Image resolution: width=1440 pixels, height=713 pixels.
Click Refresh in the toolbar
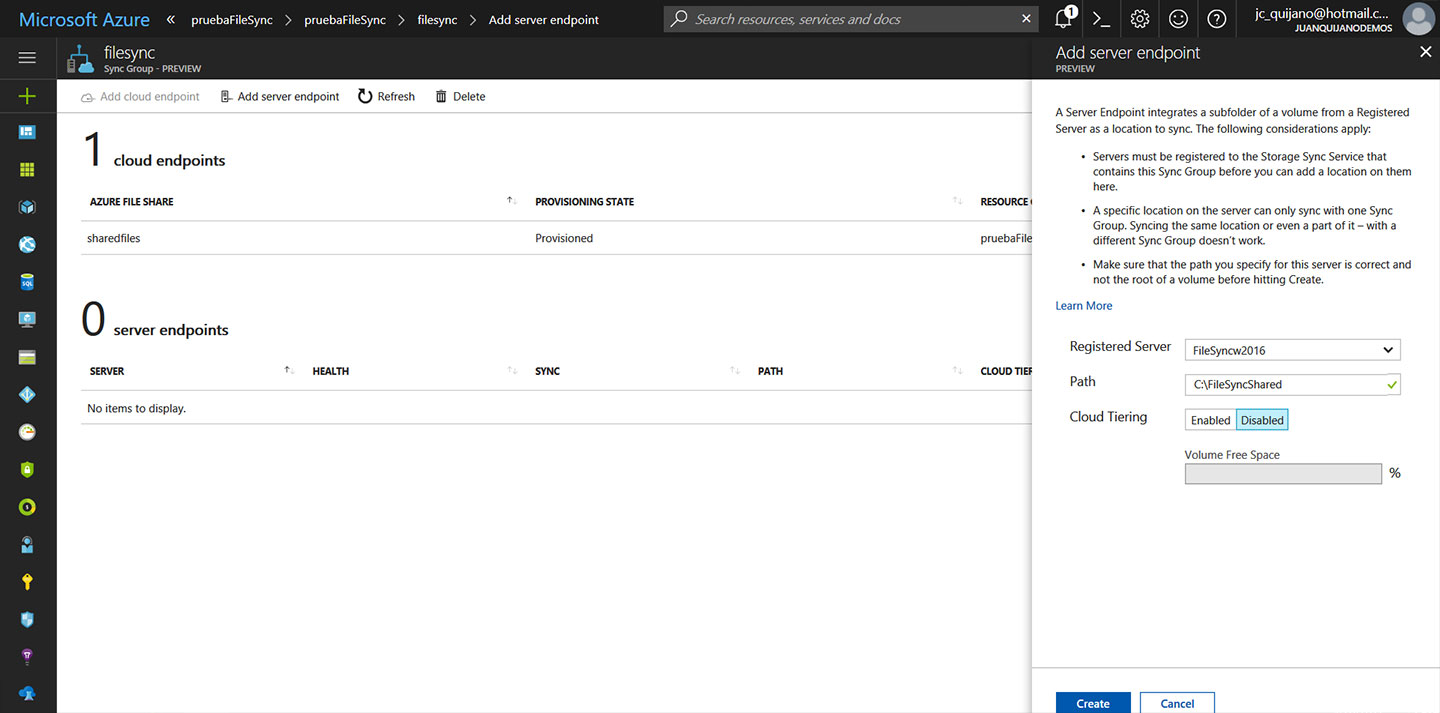386,97
